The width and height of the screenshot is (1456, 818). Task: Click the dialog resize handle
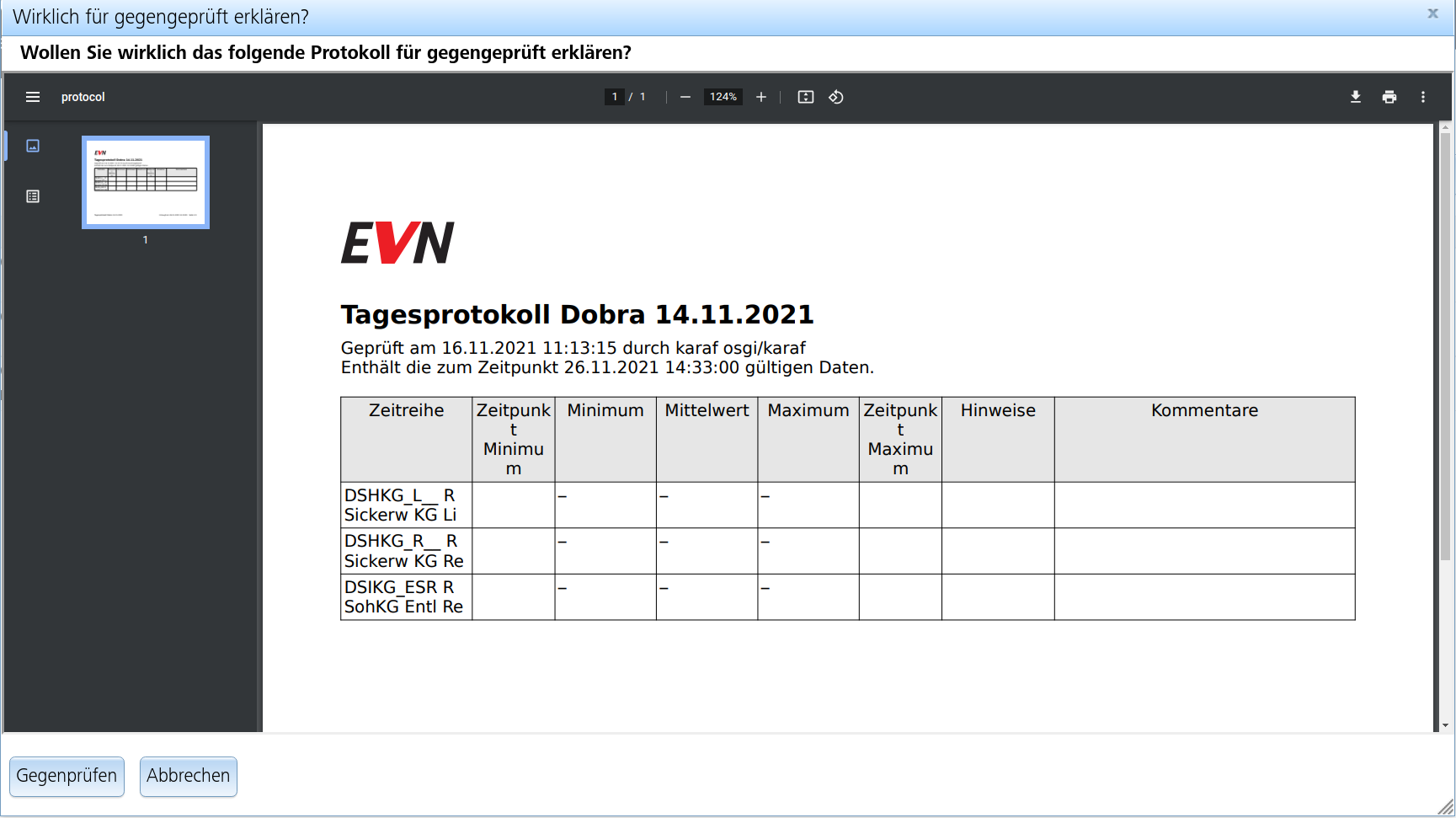[1446, 807]
